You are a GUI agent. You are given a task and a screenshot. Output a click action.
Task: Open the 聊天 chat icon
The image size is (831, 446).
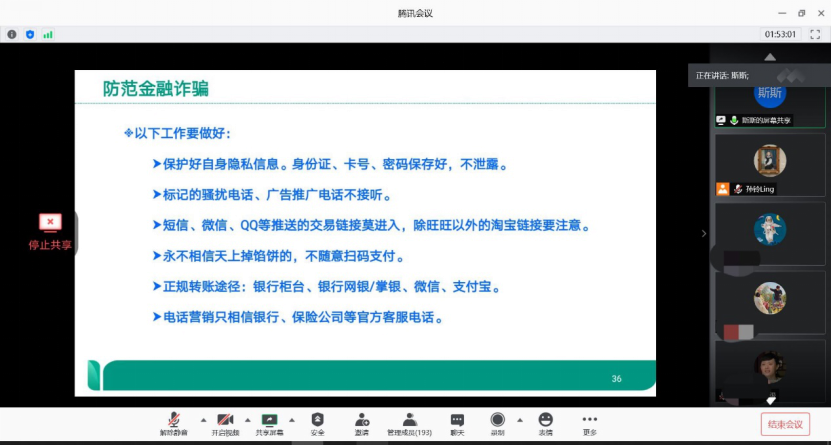tap(457, 420)
